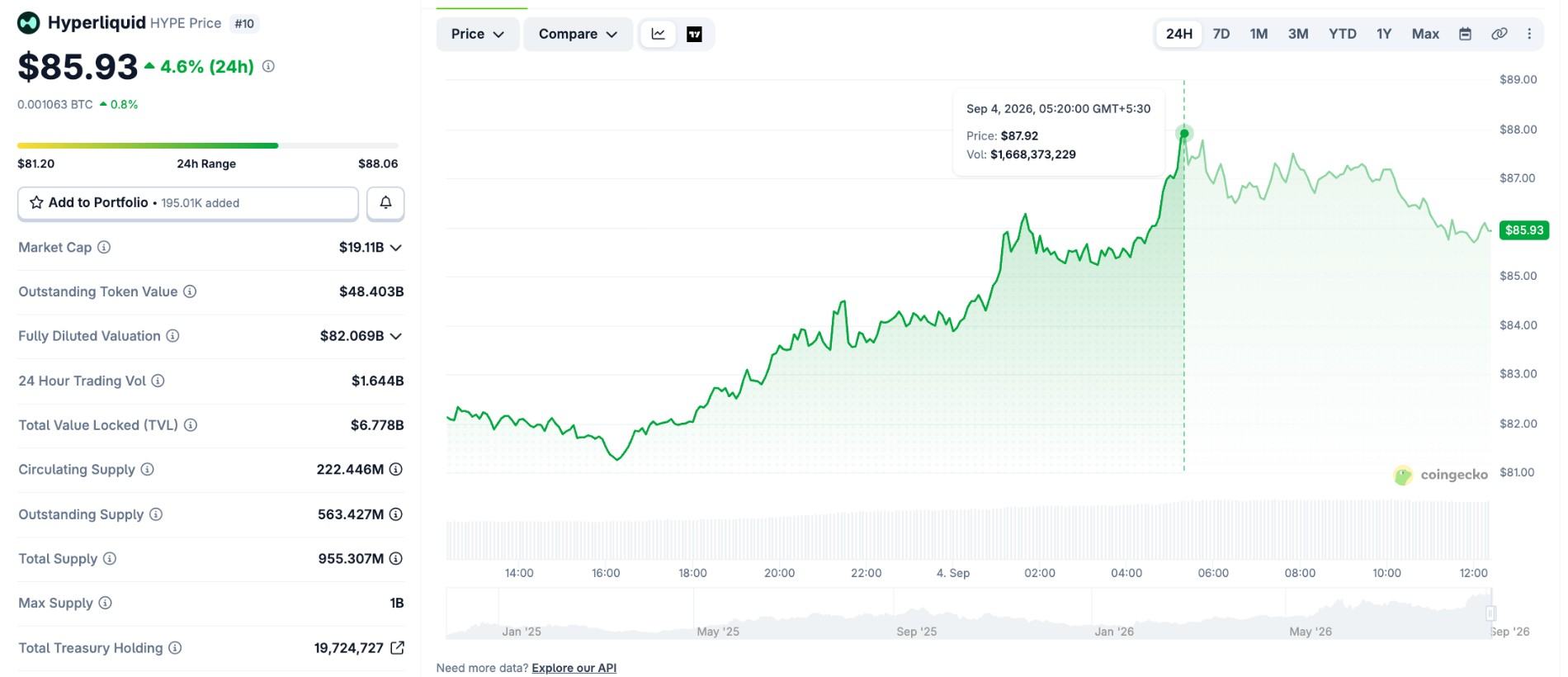Select the YTD time range tab
Viewport: 1568px width, 677px height.
click(1343, 34)
